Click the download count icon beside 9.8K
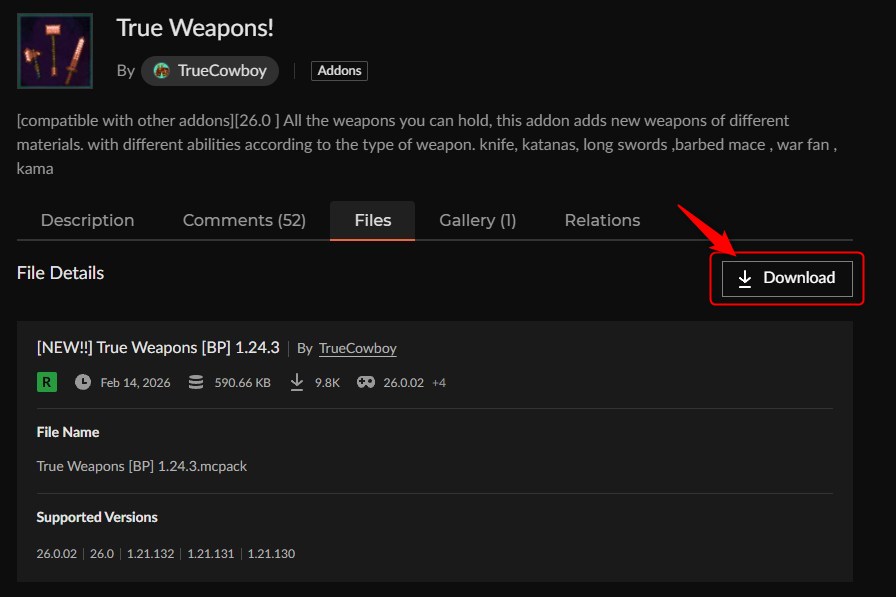This screenshot has height=597, width=896. (x=297, y=382)
